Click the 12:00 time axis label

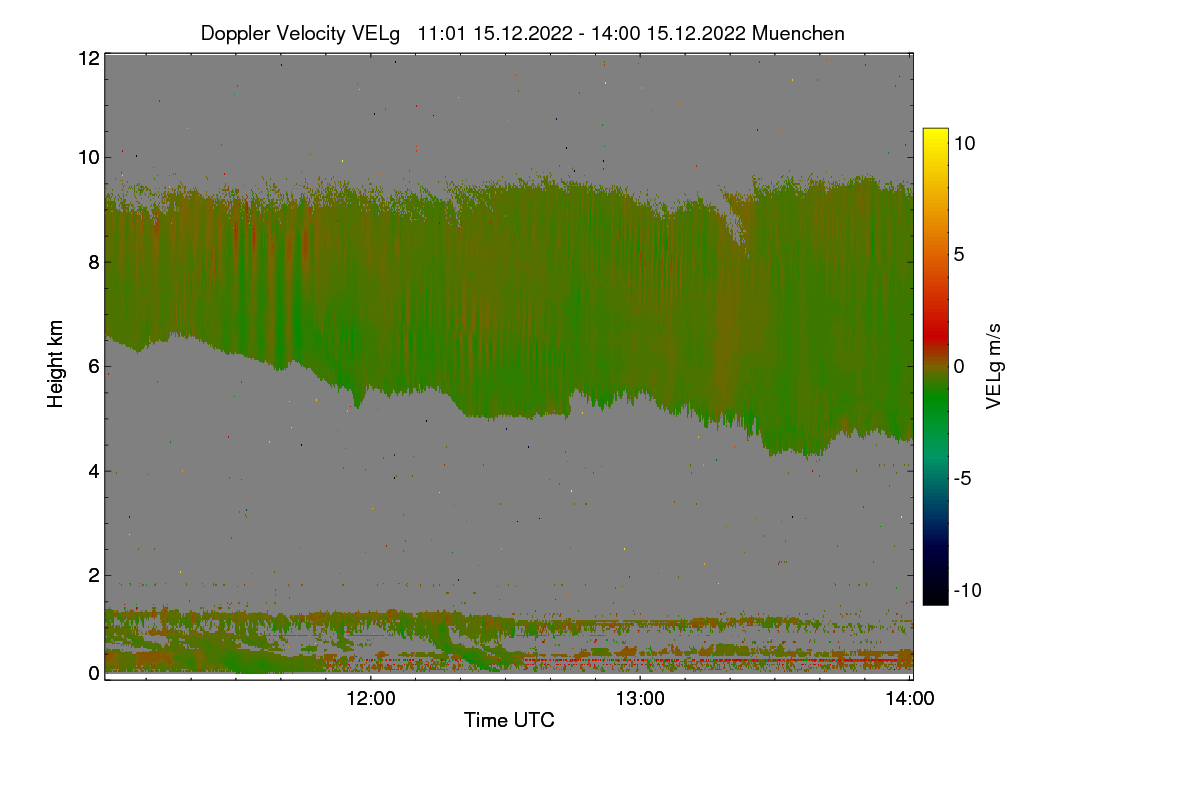click(370, 700)
